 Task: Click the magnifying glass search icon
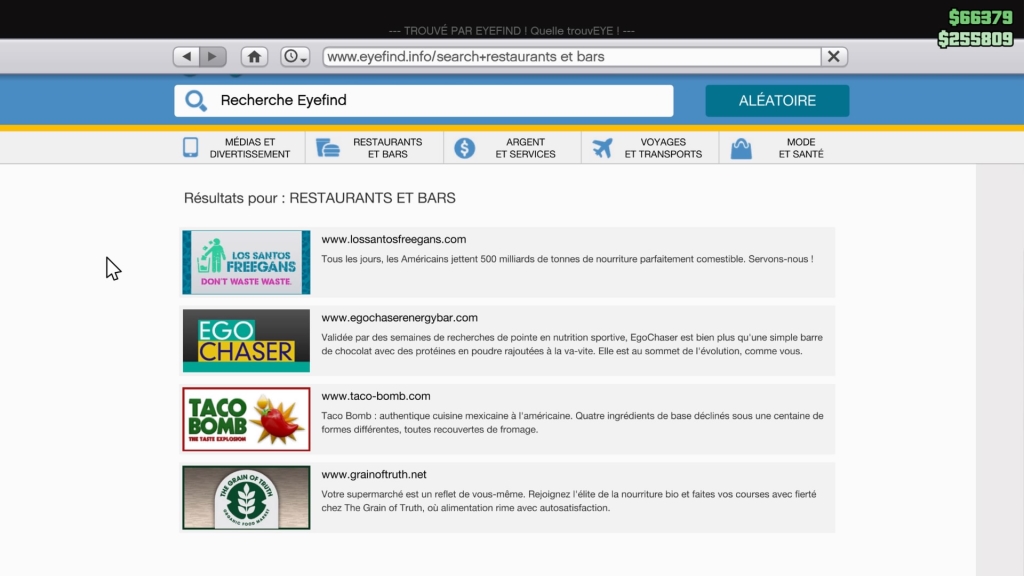[195, 101]
